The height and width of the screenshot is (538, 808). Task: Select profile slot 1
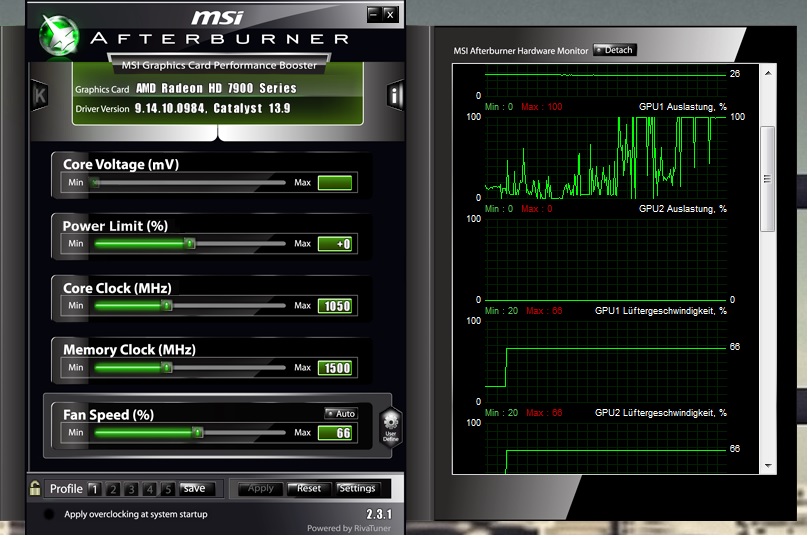tap(94, 489)
